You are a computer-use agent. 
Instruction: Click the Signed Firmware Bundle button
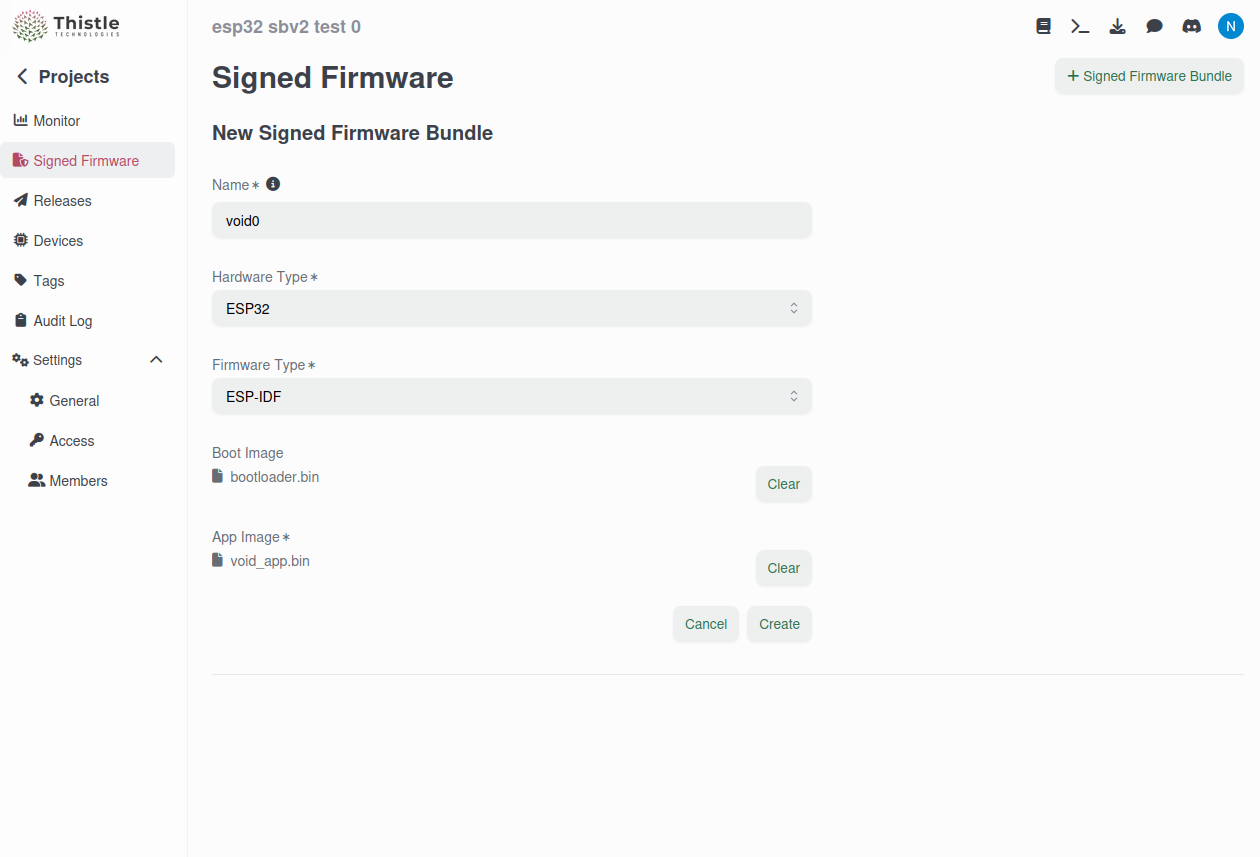click(x=1148, y=76)
